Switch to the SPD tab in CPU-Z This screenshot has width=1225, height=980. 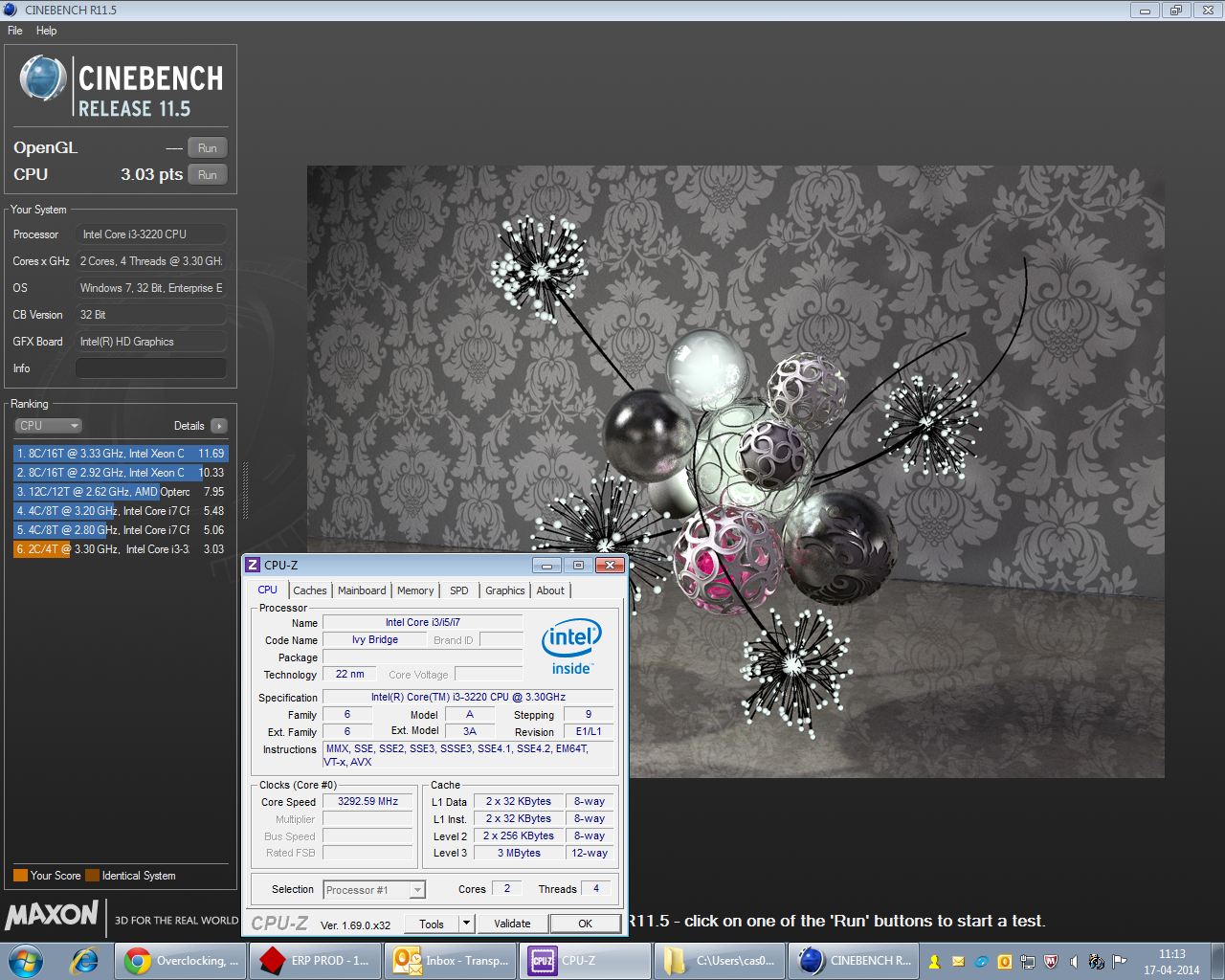(x=459, y=590)
